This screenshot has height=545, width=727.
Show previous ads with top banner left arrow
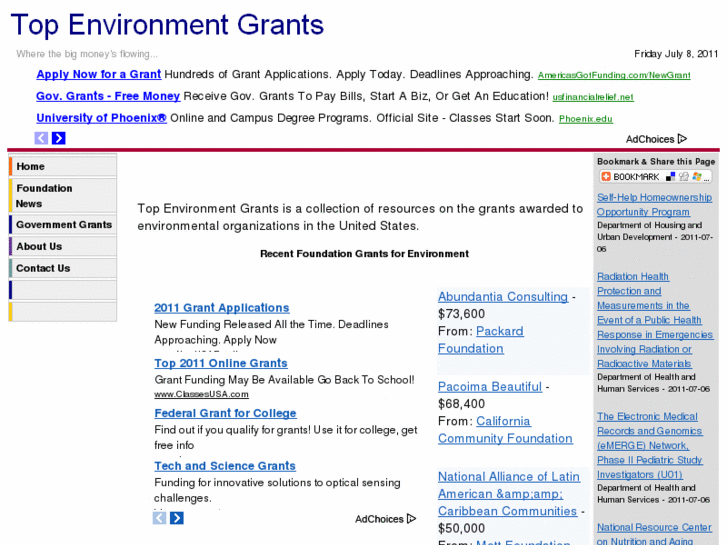(x=41, y=138)
